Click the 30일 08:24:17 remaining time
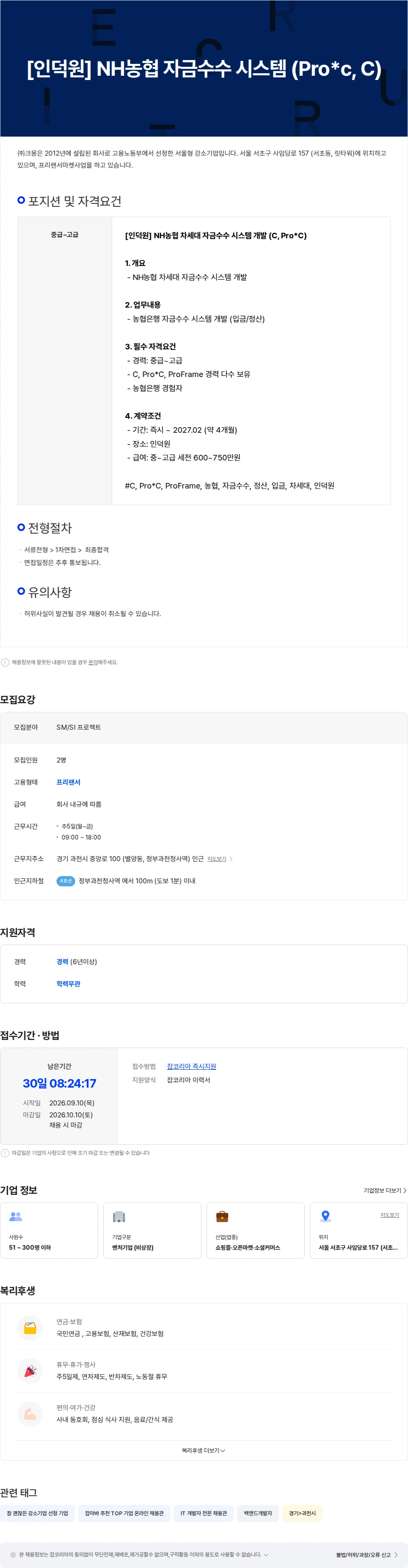This screenshot has height=1568, width=408. 59,1083
